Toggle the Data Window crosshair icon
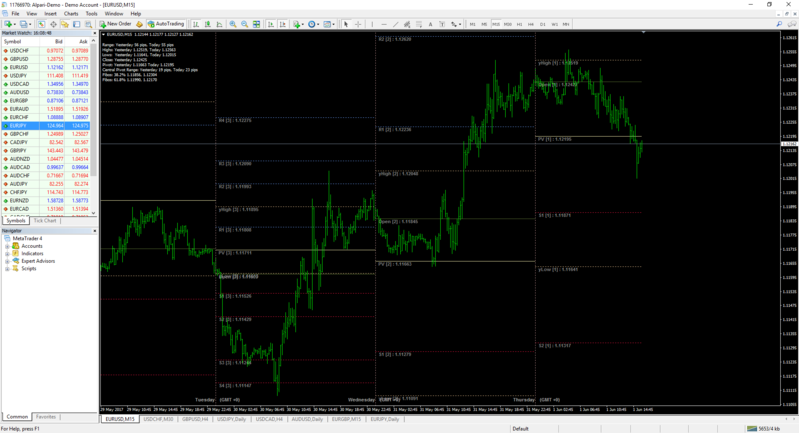The image size is (799, 433). pyautogui.click(x=53, y=24)
